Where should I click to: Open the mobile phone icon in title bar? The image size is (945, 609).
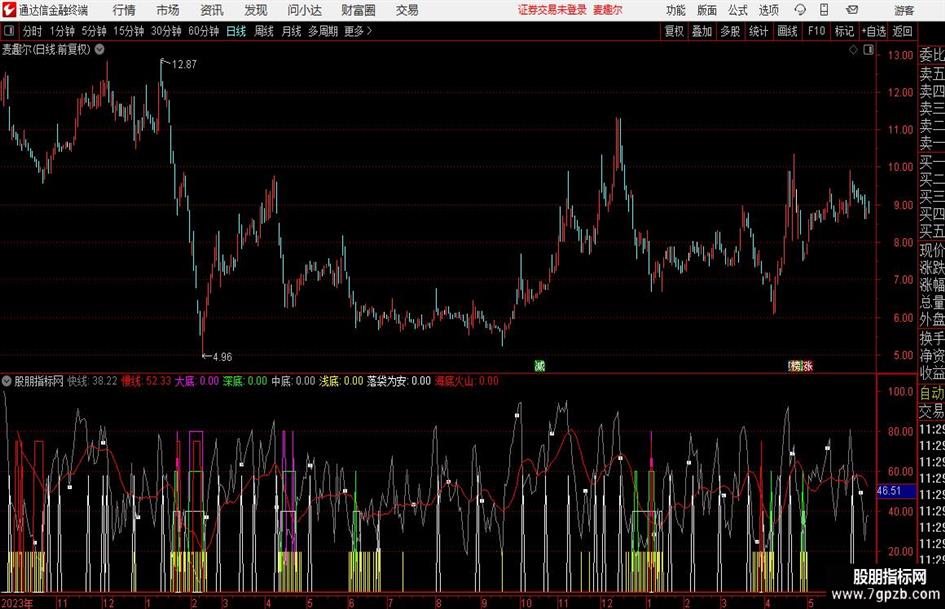824,10
